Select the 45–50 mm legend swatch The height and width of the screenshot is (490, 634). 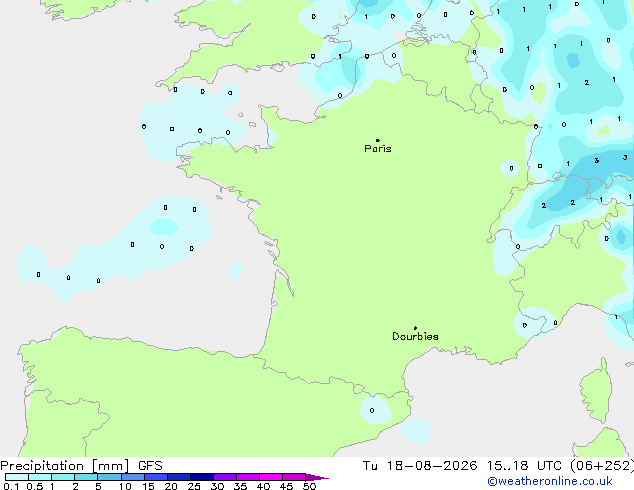click(294, 477)
